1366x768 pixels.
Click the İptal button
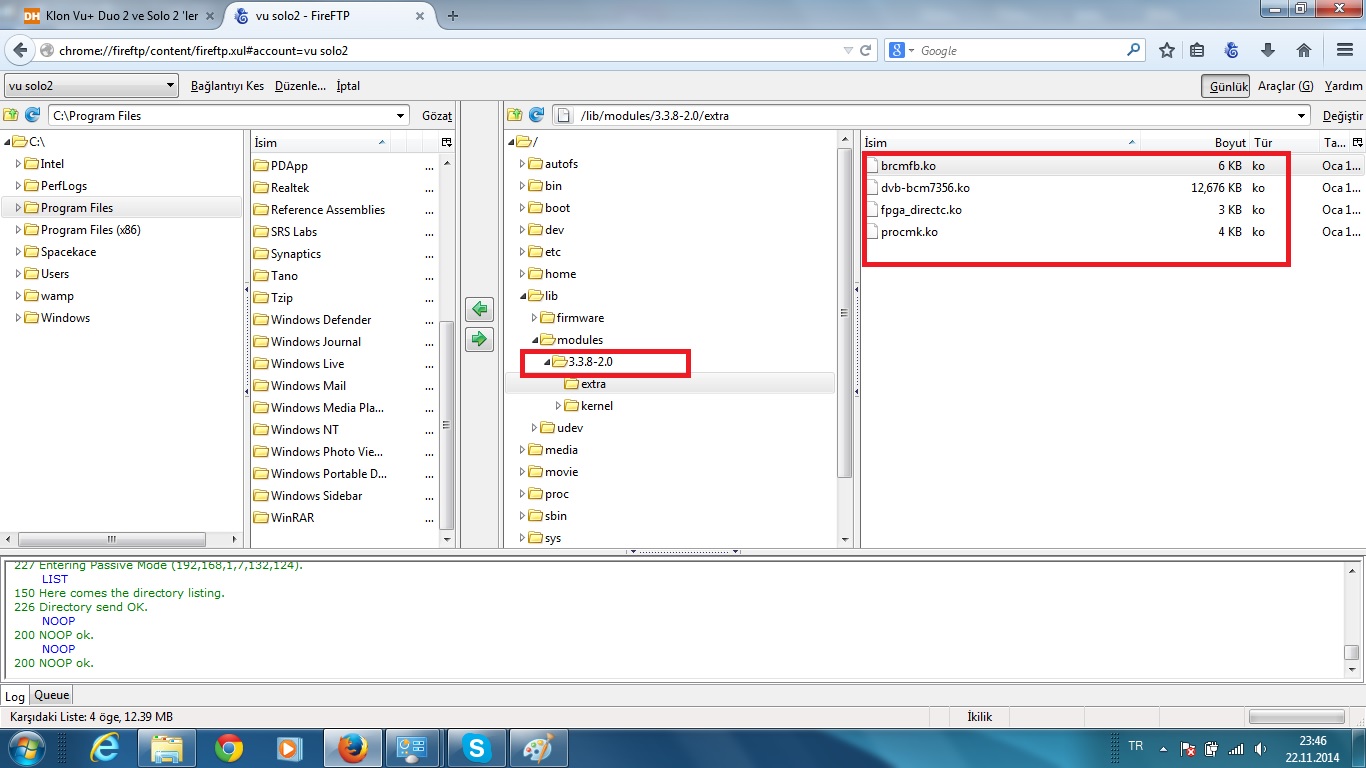click(x=348, y=86)
